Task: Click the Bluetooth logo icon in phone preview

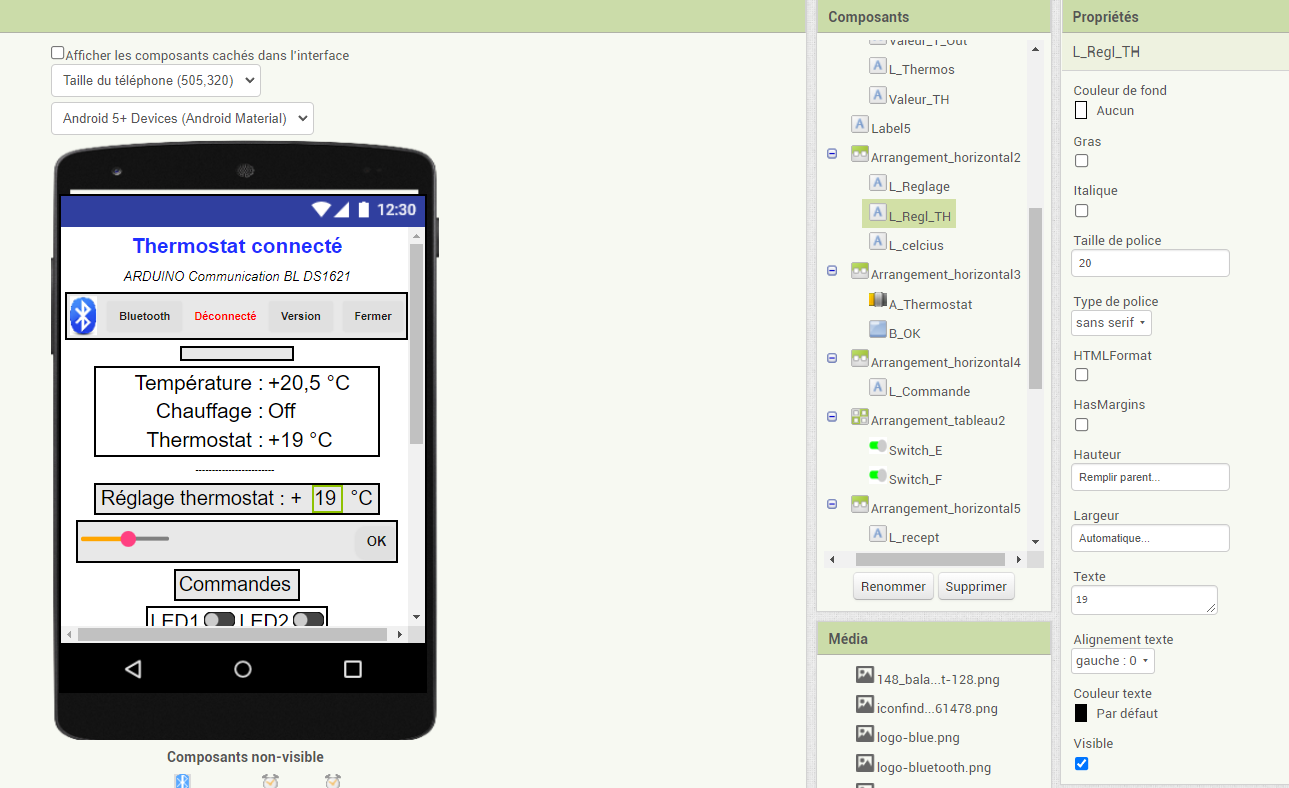Action: tap(83, 316)
